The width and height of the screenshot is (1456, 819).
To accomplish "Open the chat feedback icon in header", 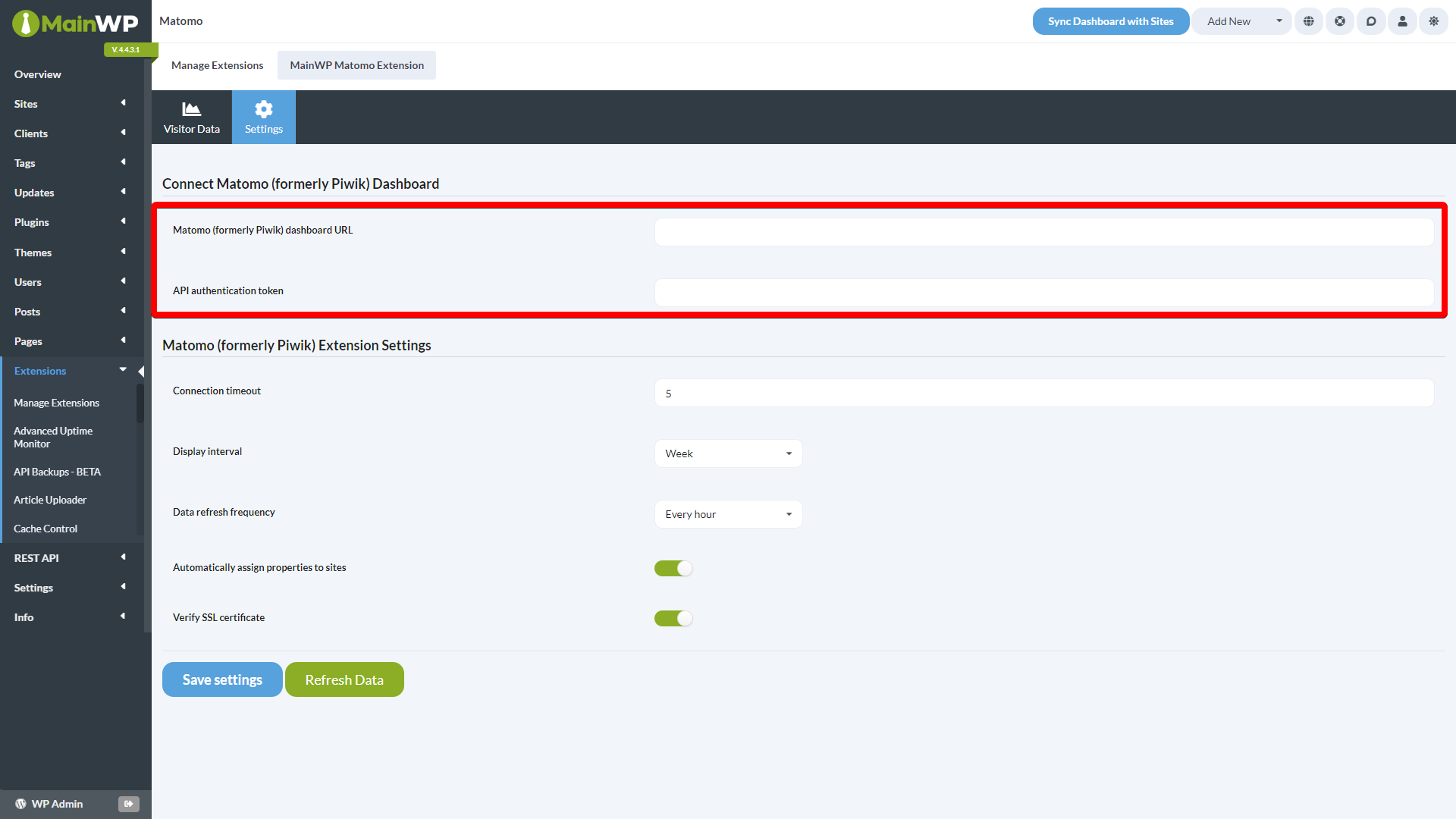I will pos(1370,21).
